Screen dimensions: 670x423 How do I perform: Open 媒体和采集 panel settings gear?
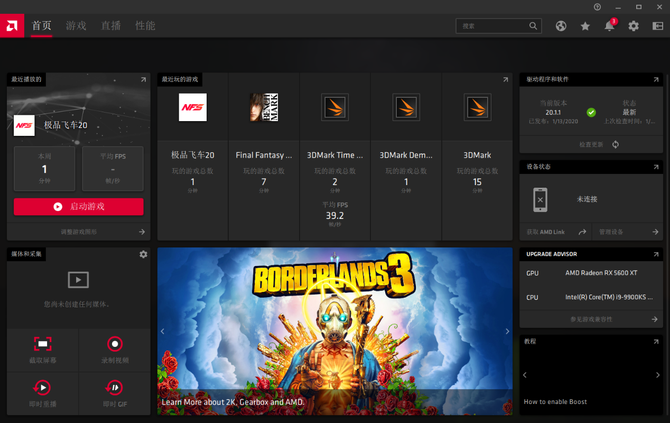coord(143,254)
